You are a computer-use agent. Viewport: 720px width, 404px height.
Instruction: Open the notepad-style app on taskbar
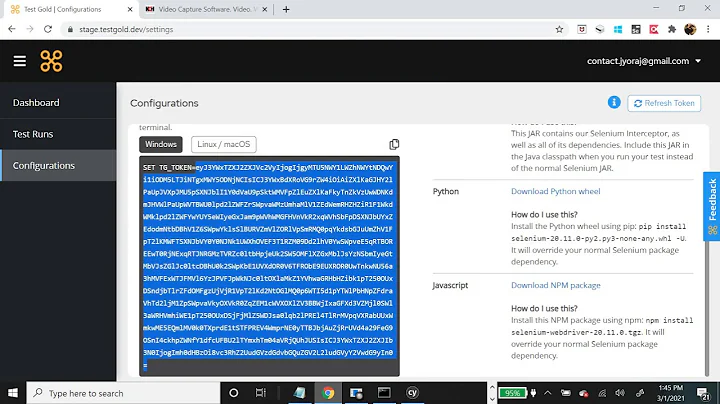click(x=299, y=393)
